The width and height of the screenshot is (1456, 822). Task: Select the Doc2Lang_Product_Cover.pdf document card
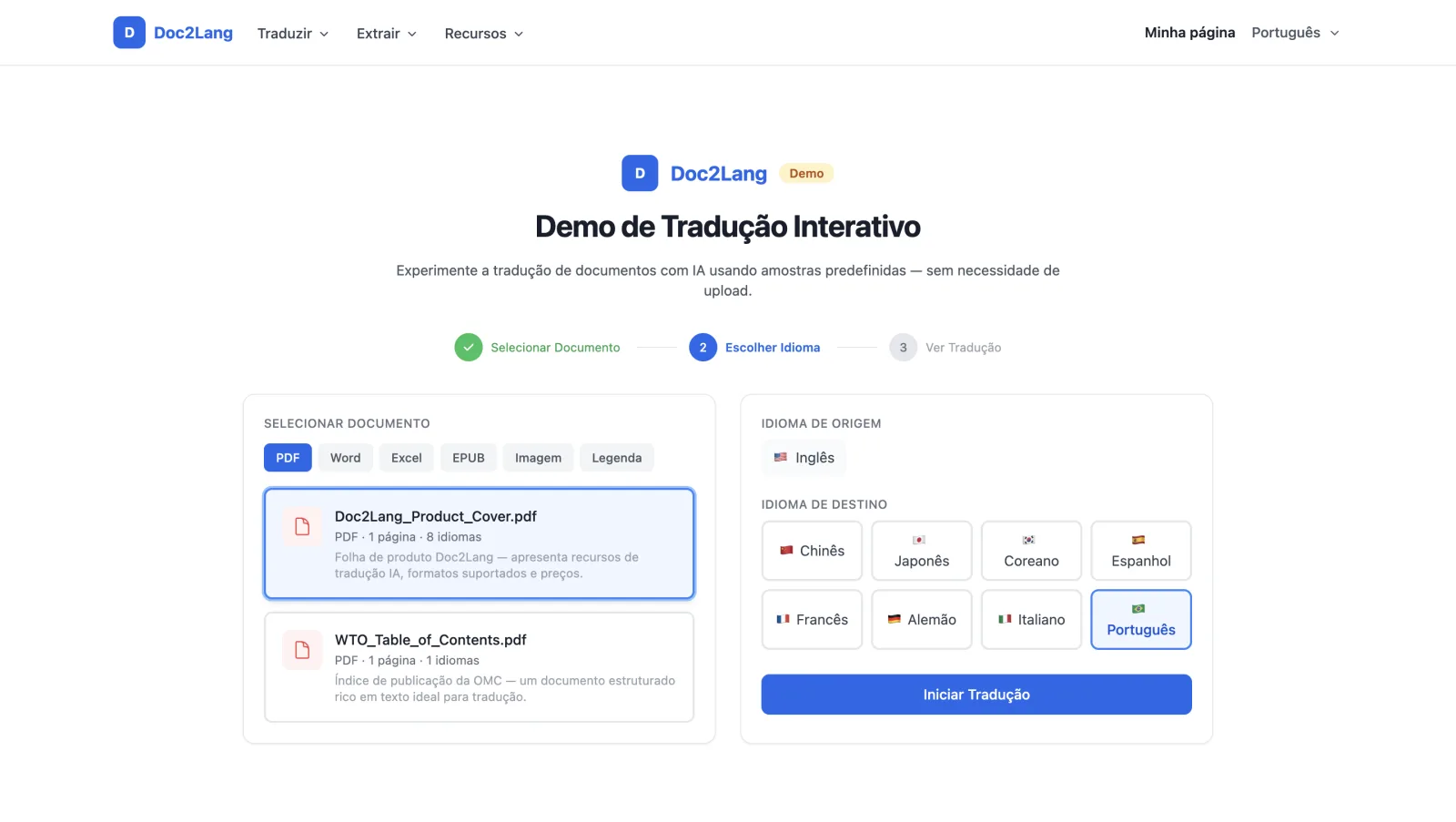[480, 543]
